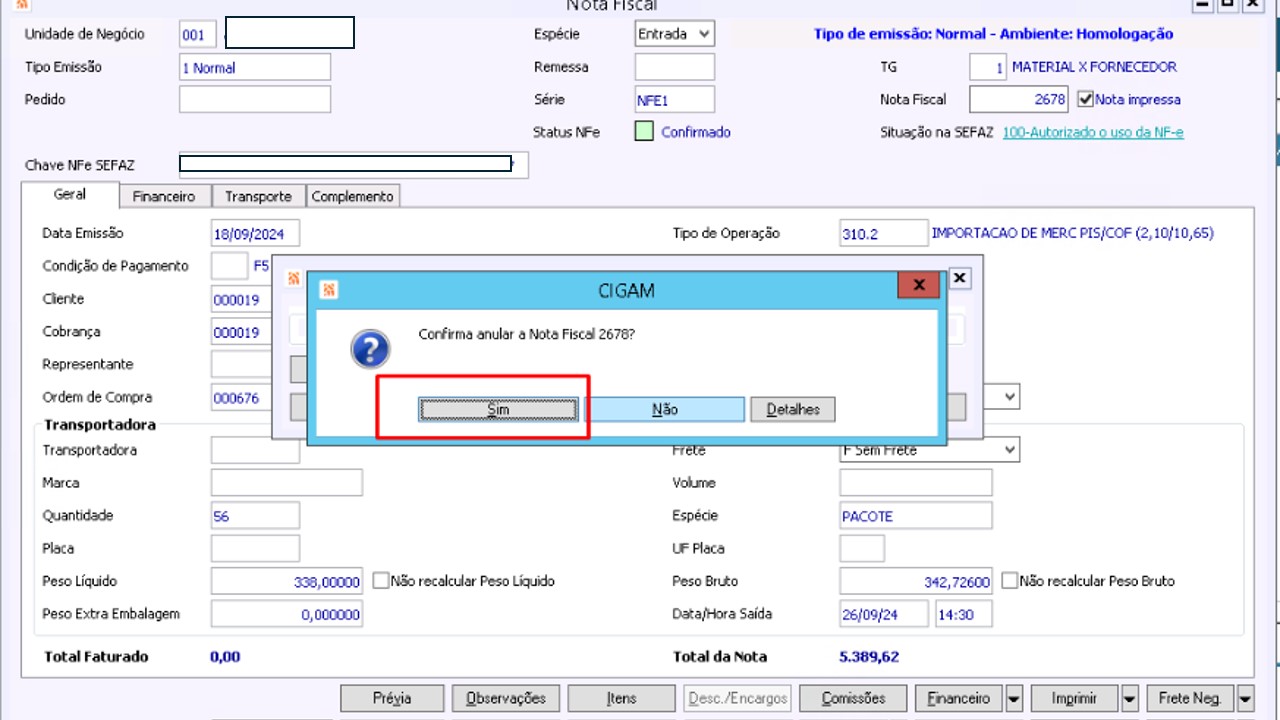Viewport: 1280px width, 720px height.
Task: Open the Imprimir button dropdown arrow
Action: pyautogui.click(x=1131, y=698)
